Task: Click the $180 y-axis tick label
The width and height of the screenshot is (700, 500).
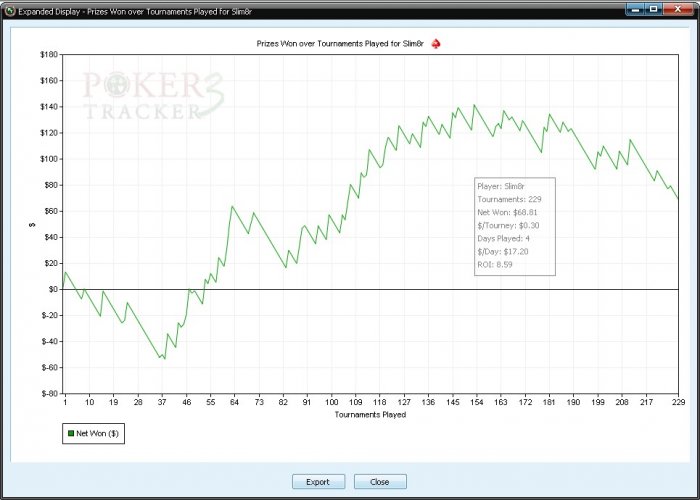Action: (49, 54)
